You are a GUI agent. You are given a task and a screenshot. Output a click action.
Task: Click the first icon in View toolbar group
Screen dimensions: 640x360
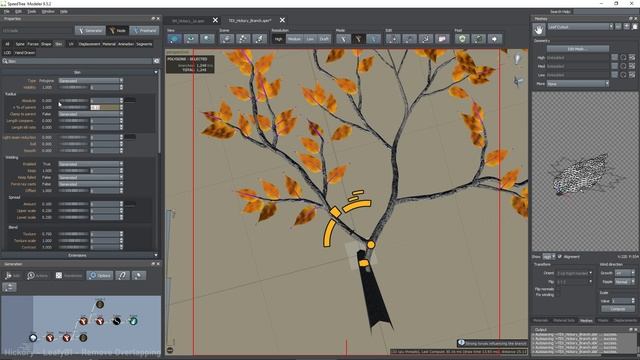[x=174, y=39]
